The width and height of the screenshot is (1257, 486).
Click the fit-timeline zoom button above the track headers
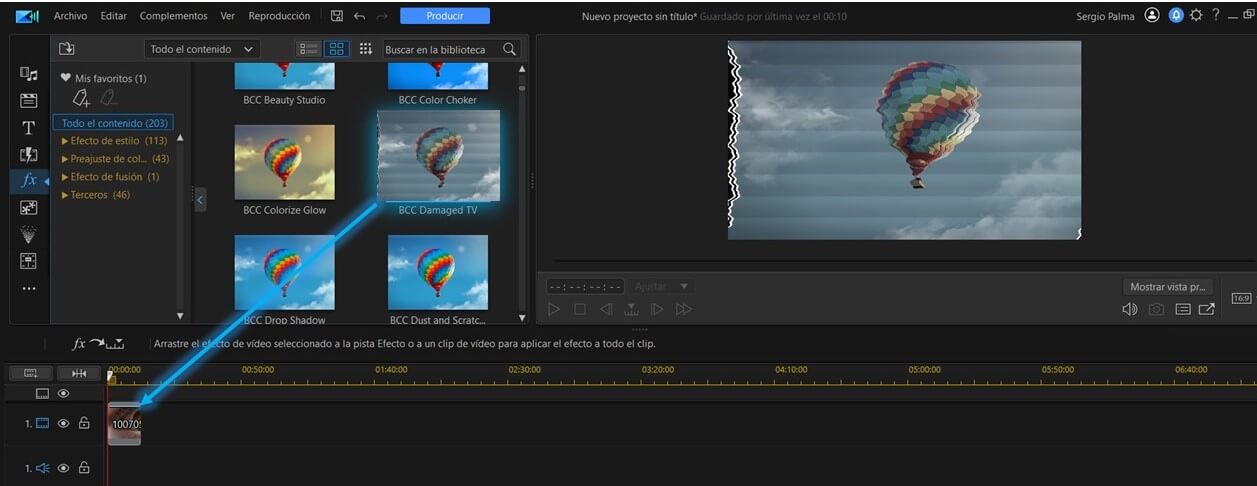[x=78, y=373]
